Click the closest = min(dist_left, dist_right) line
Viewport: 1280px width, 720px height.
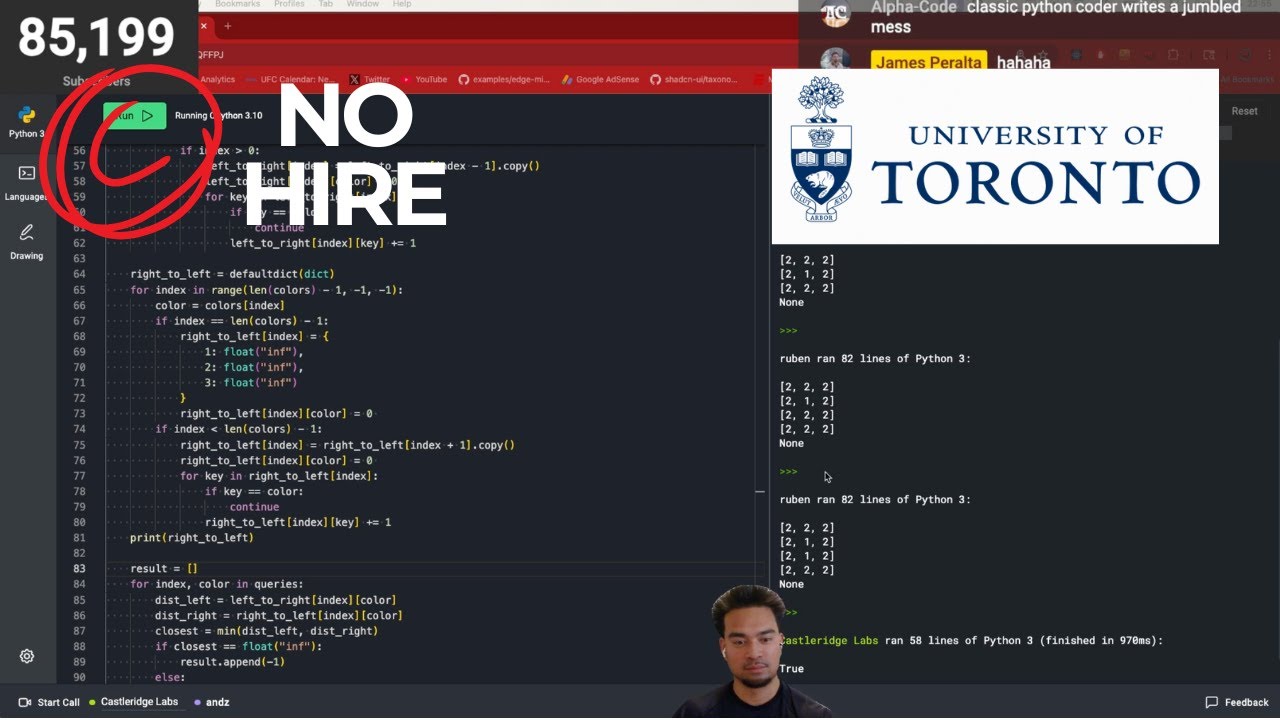coord(267,631)
